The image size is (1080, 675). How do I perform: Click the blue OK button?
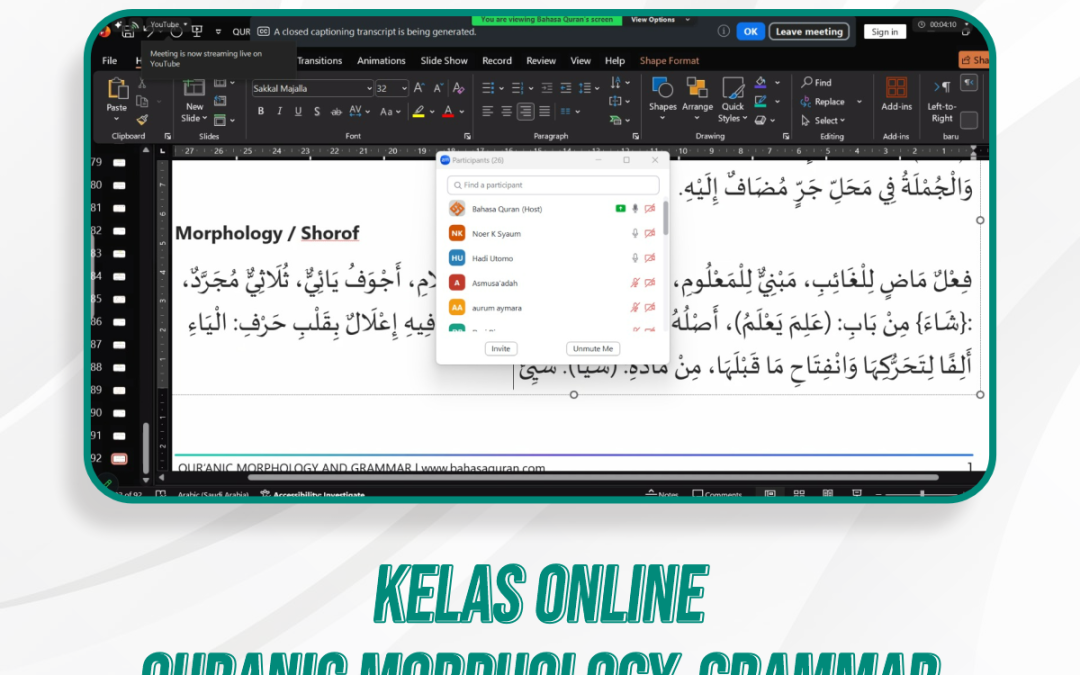pyautogui.click(x=750, y=32)
